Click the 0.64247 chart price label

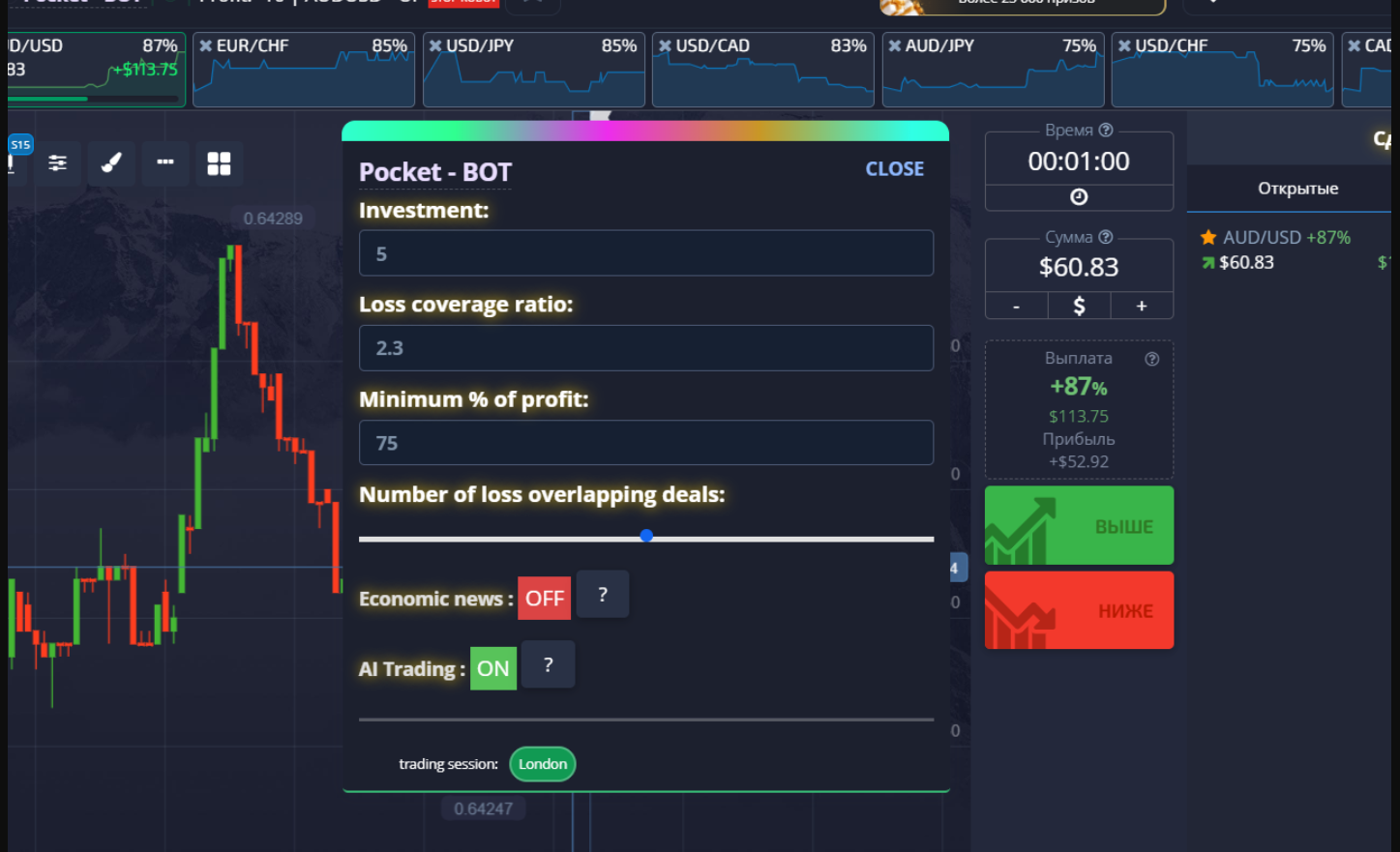point(484,808)
